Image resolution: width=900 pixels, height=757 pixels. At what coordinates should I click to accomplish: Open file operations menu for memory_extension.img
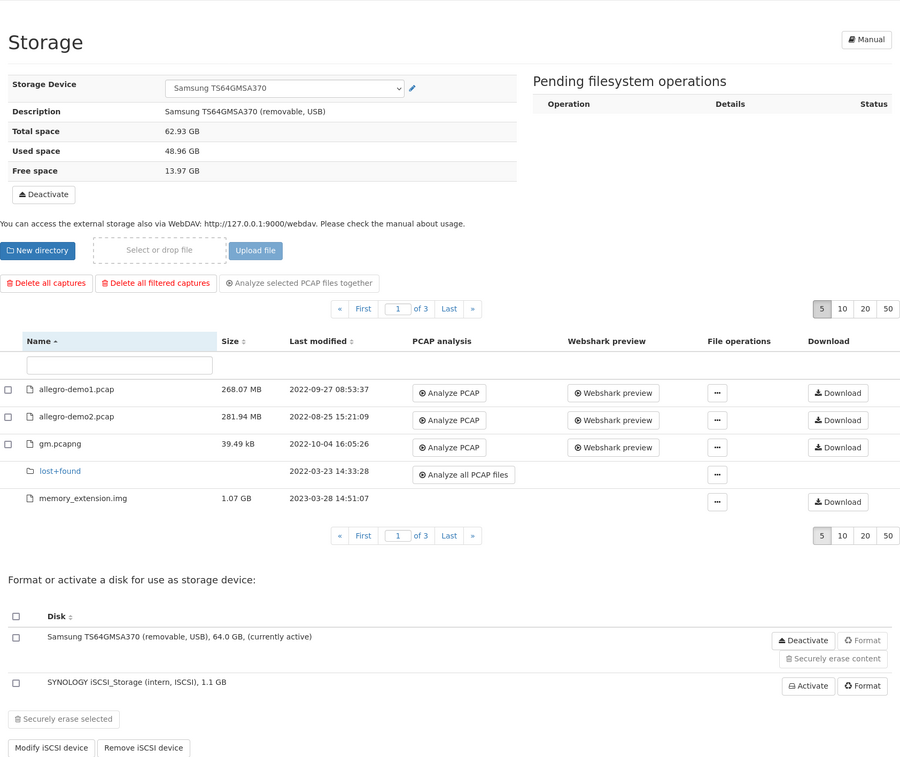(x=717, y=502)
